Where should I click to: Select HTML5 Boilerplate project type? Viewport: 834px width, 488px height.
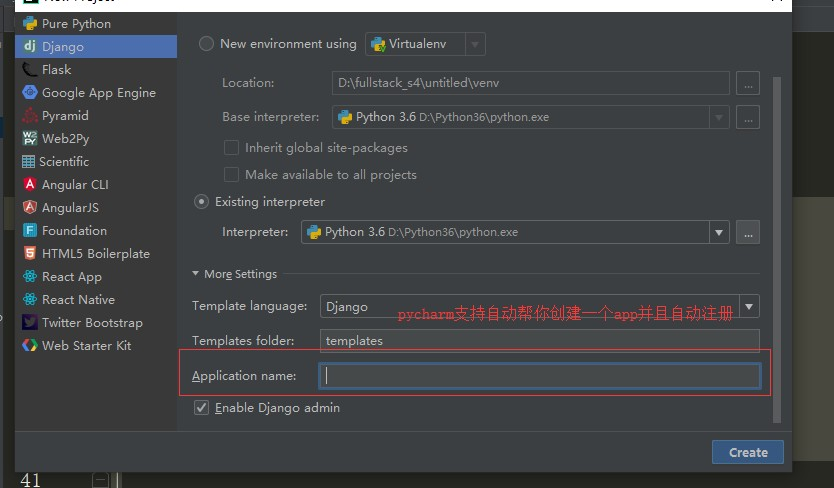tap(96, 253)
